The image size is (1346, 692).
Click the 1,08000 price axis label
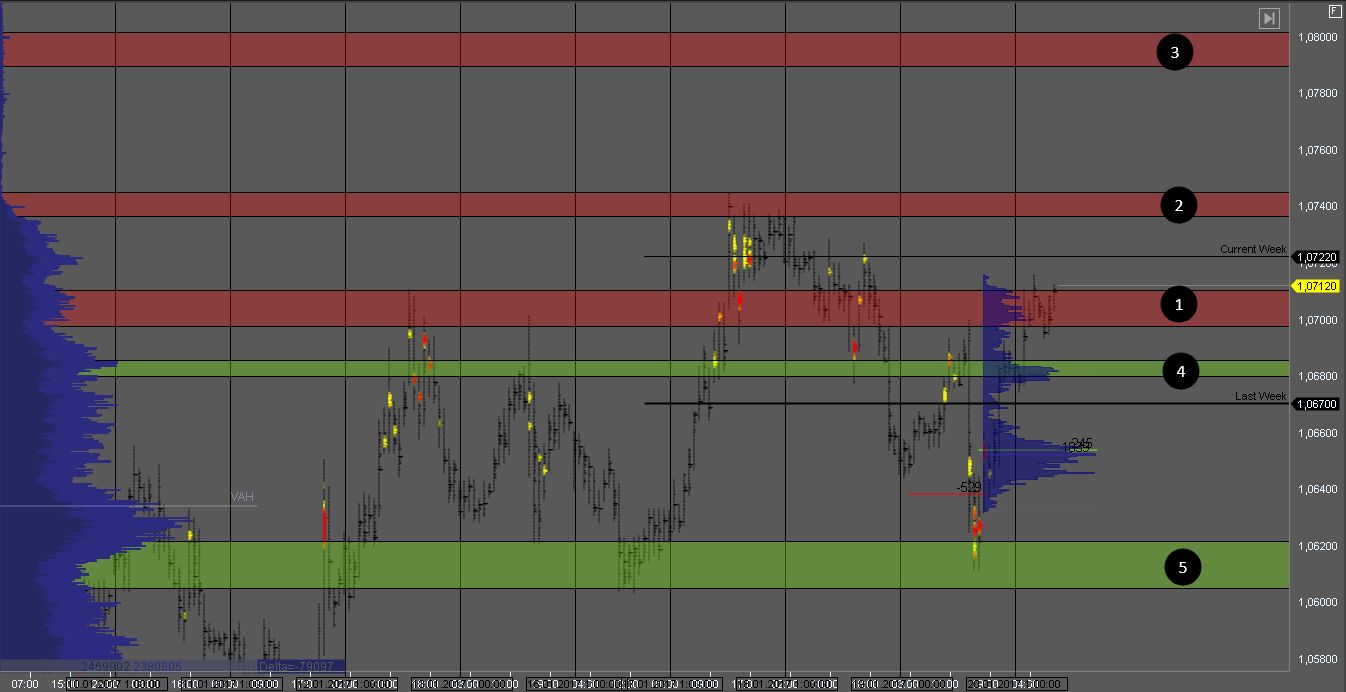click(x=1317, y=37)
